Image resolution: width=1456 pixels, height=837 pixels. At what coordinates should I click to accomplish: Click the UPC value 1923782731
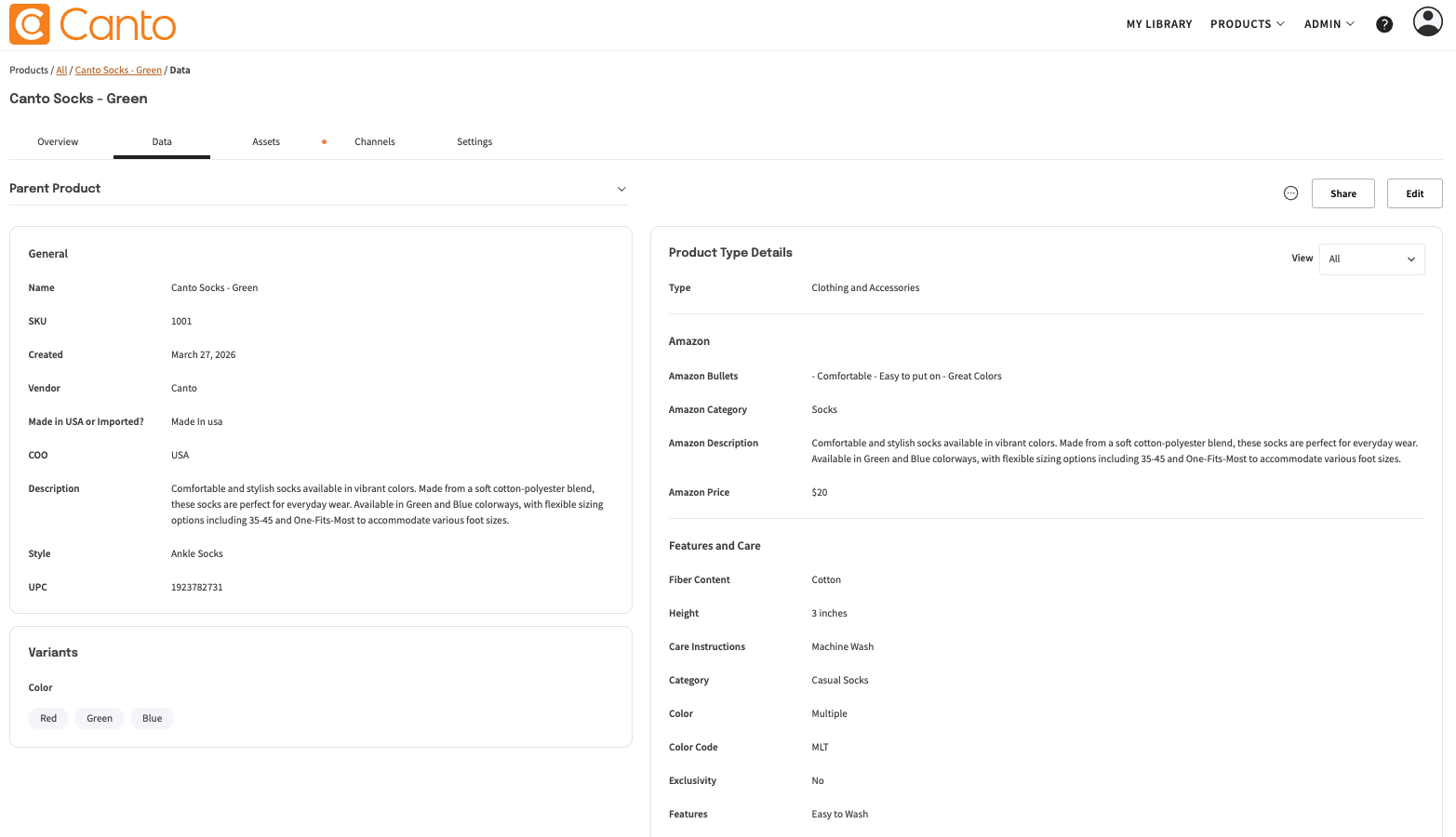(x=197, y=588)
